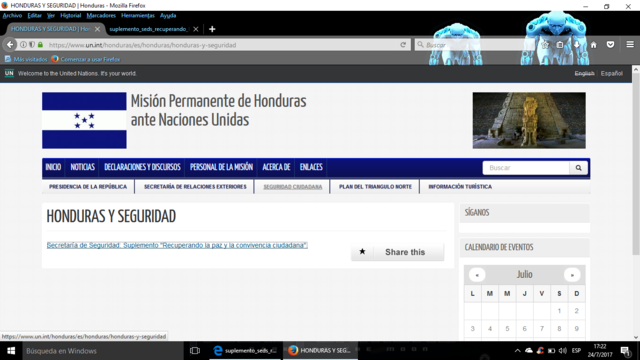Click the Share this button
The width and height of the screenshot is (640, 360).
point(398,252)
